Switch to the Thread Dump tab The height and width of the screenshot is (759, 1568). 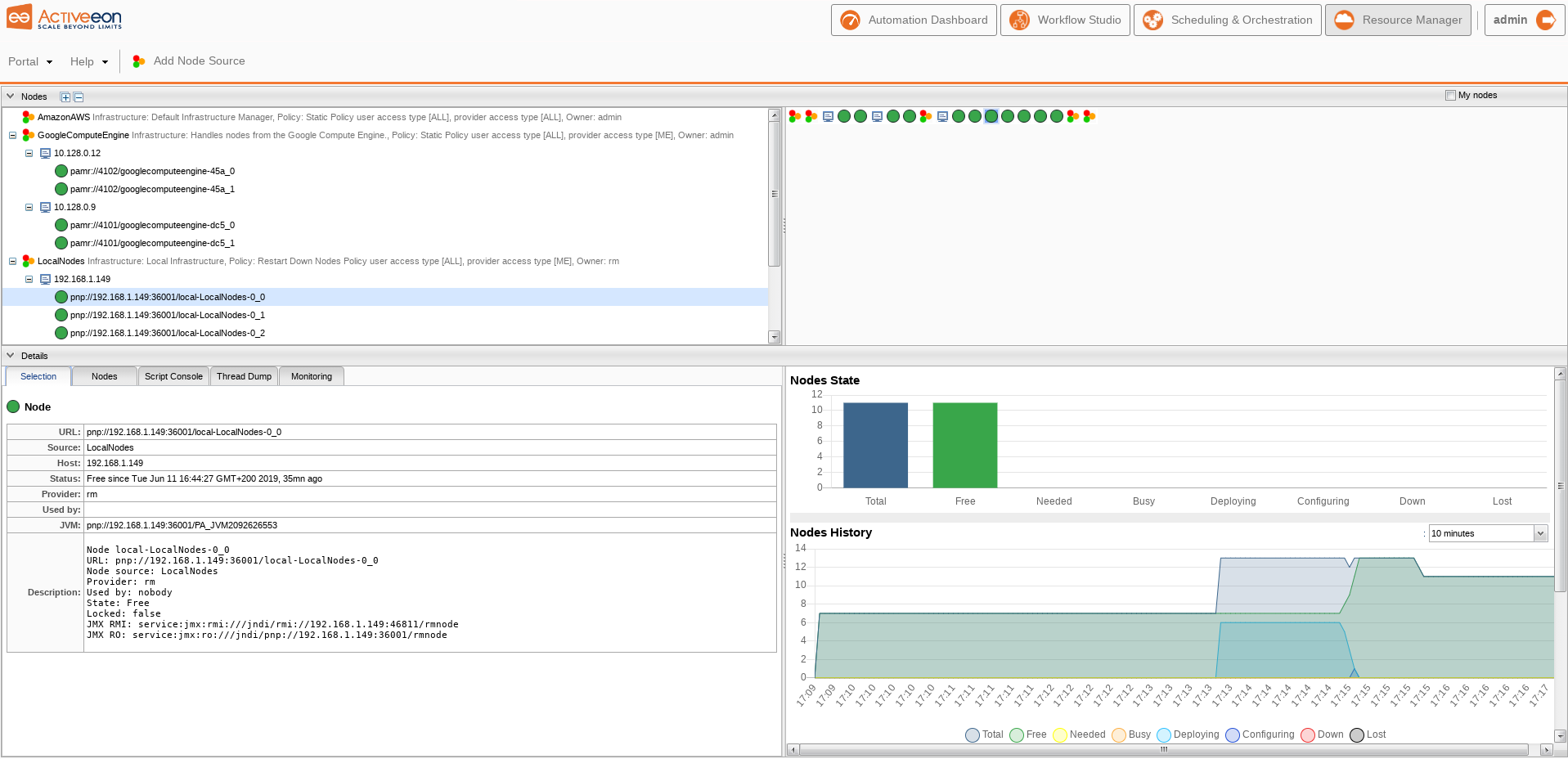pyautogui.click(x=244, y=376)
